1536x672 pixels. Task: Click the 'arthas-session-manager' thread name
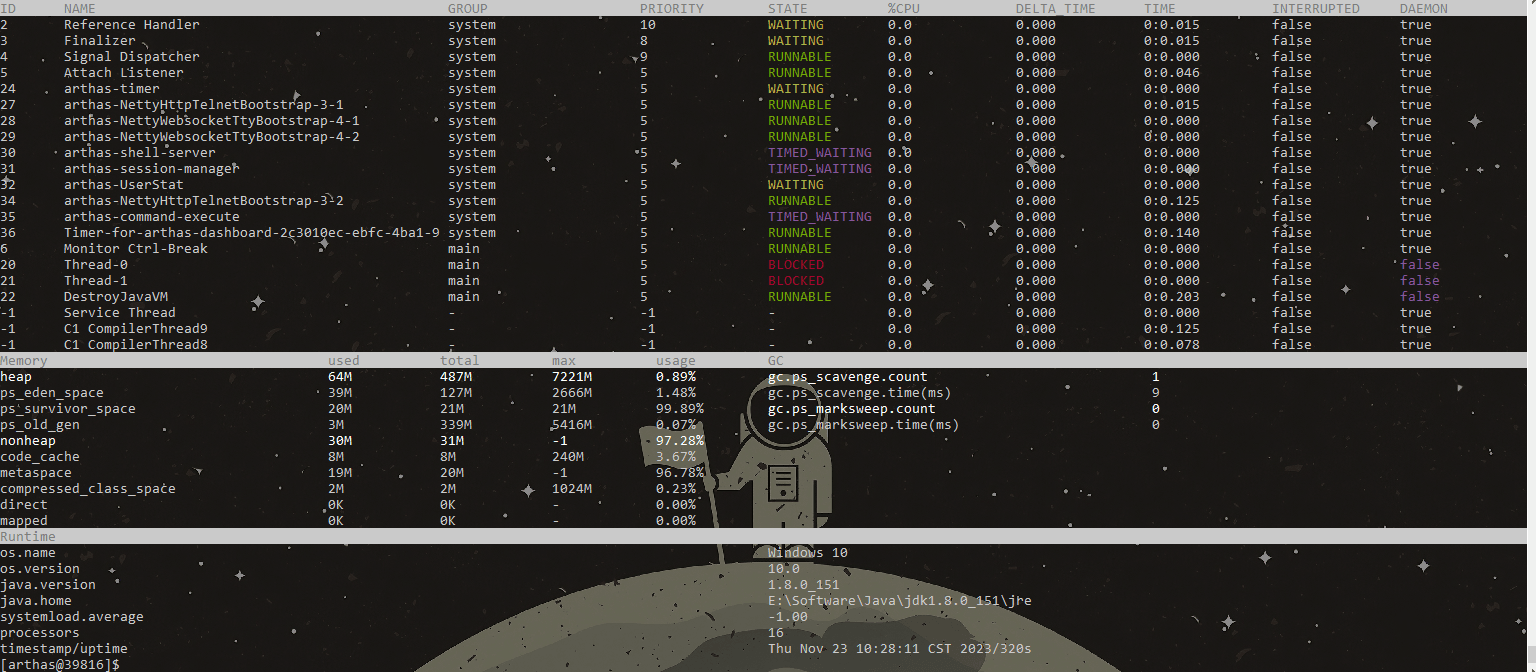(152, 169)
